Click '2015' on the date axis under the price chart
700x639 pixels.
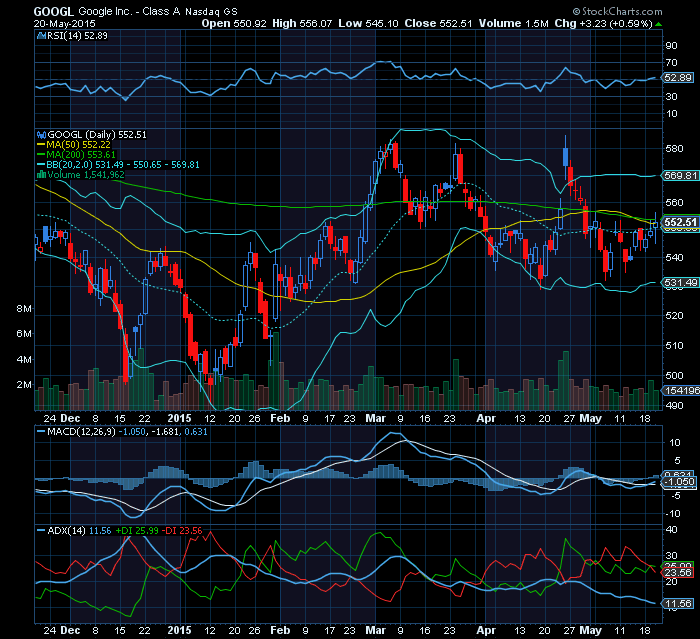pos(179,418)
